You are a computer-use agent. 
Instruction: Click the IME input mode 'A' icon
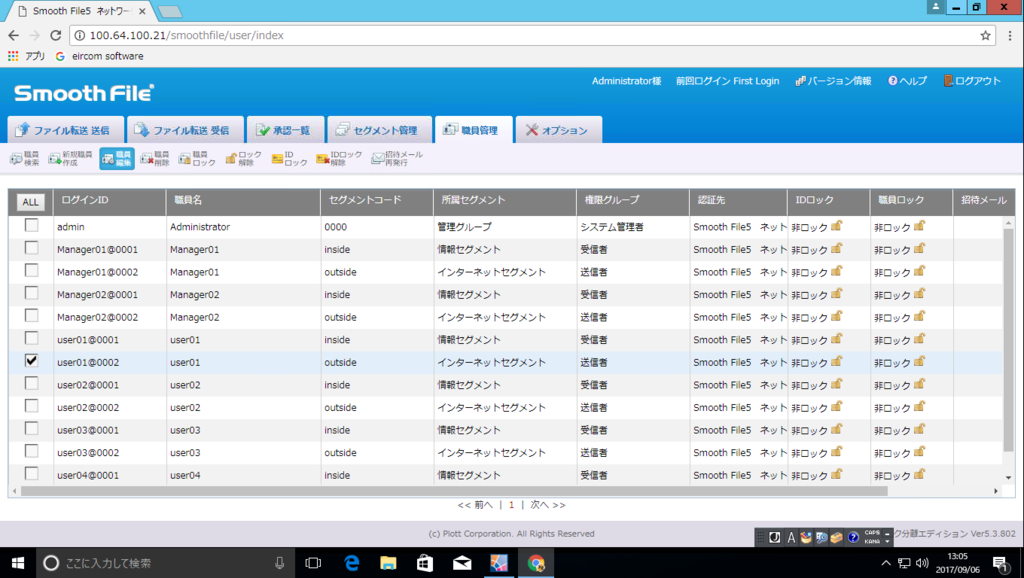coord(791,538)
